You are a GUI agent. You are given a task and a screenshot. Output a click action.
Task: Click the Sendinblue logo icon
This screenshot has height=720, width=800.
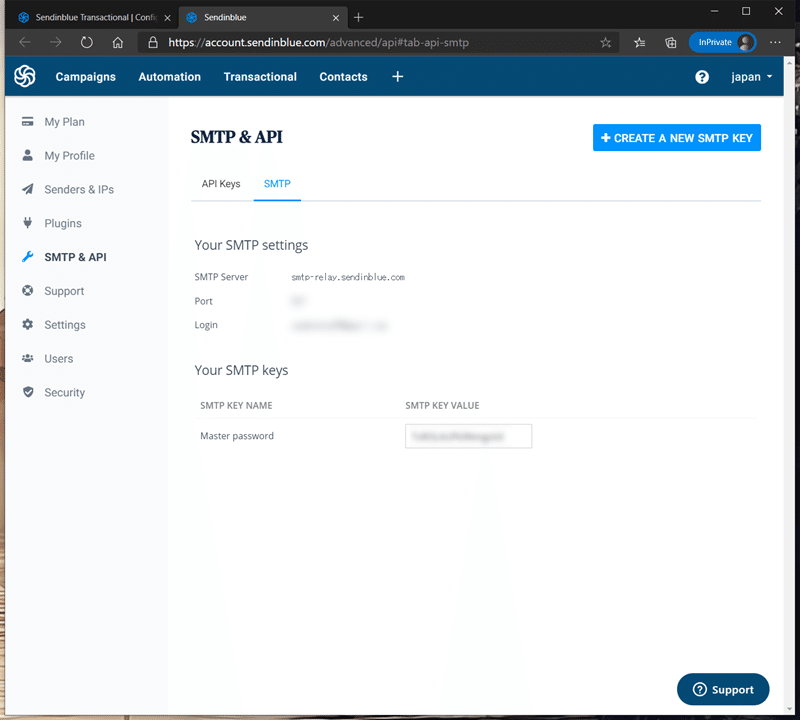coord(24,77)
